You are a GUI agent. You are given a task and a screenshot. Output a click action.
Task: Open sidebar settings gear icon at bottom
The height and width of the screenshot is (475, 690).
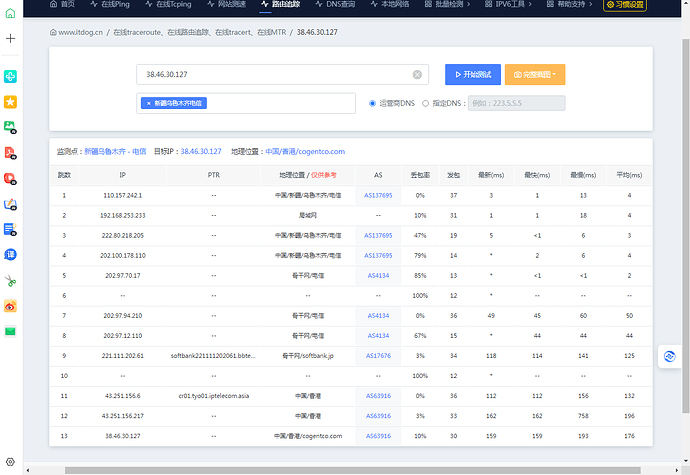10,462
